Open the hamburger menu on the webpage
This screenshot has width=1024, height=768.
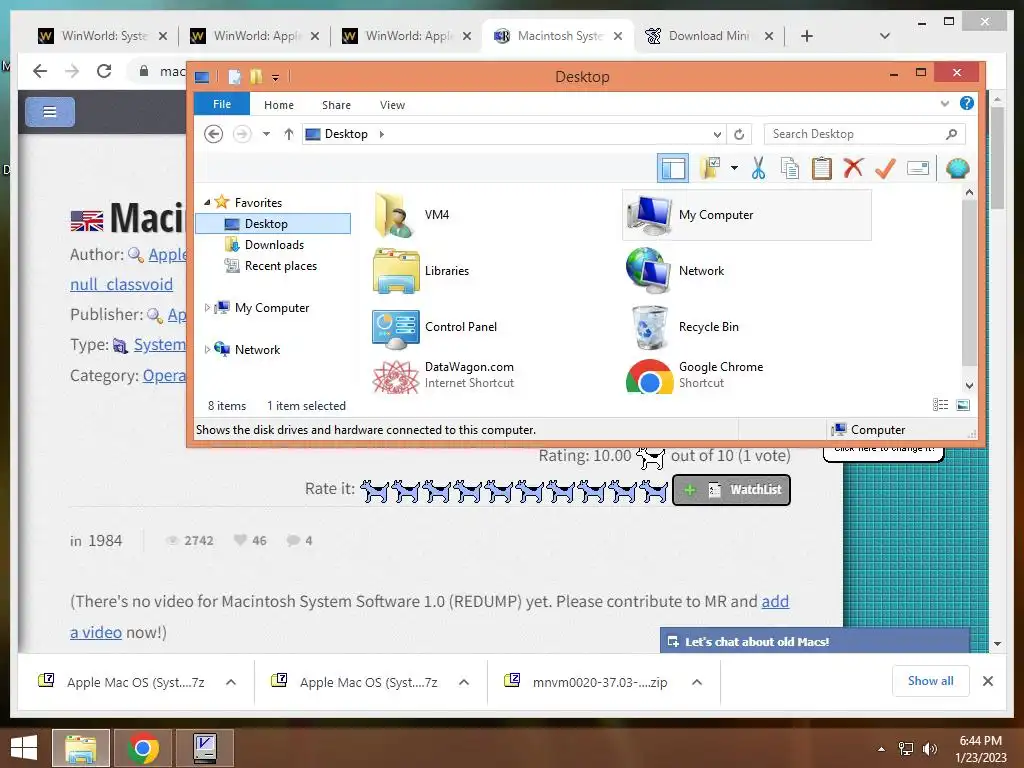(50, 112)
